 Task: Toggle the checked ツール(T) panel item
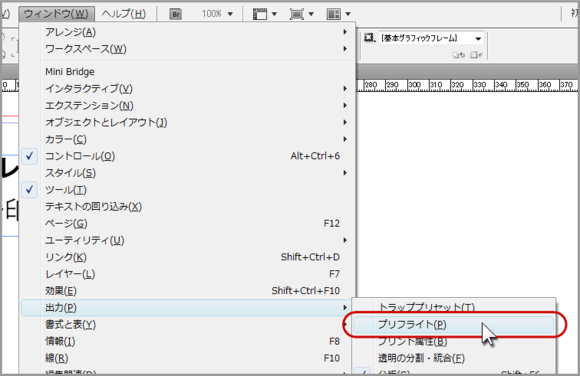[x=188, y=190]
